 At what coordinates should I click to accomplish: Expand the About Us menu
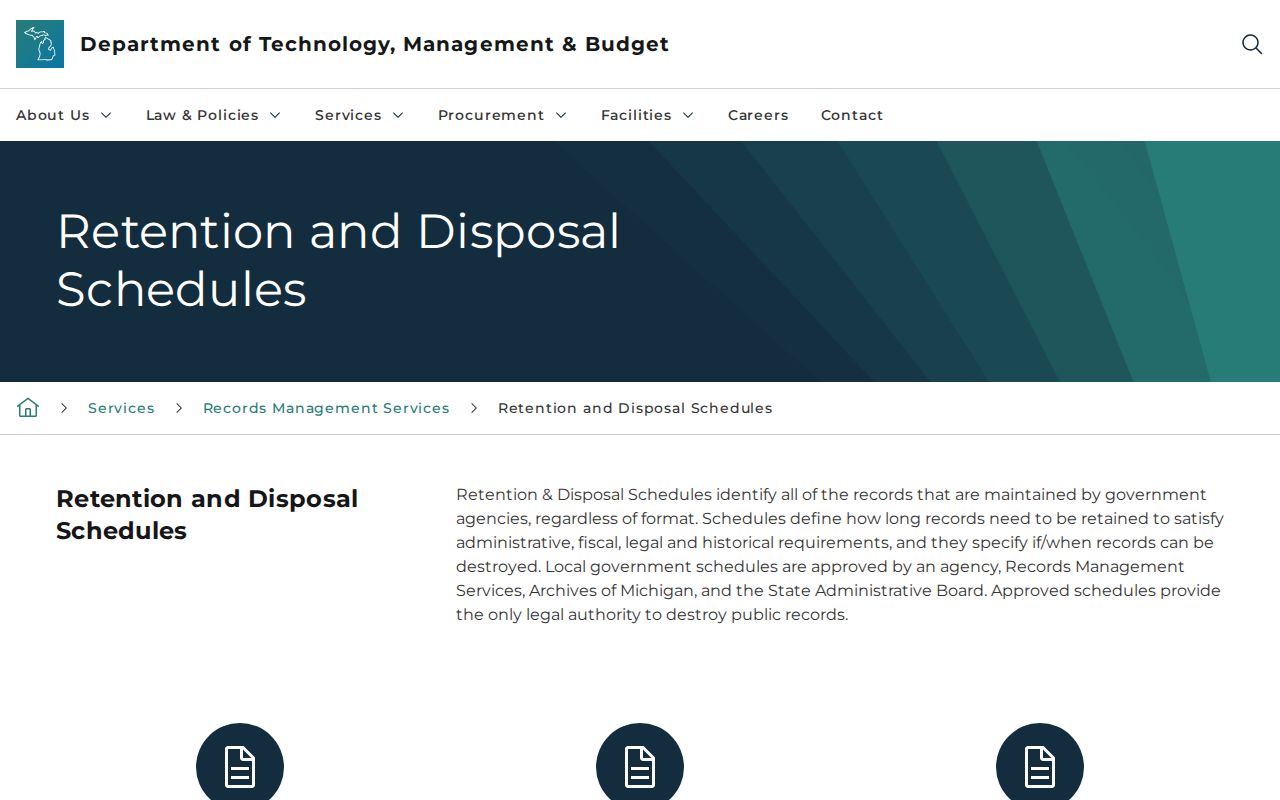point(64,115)
